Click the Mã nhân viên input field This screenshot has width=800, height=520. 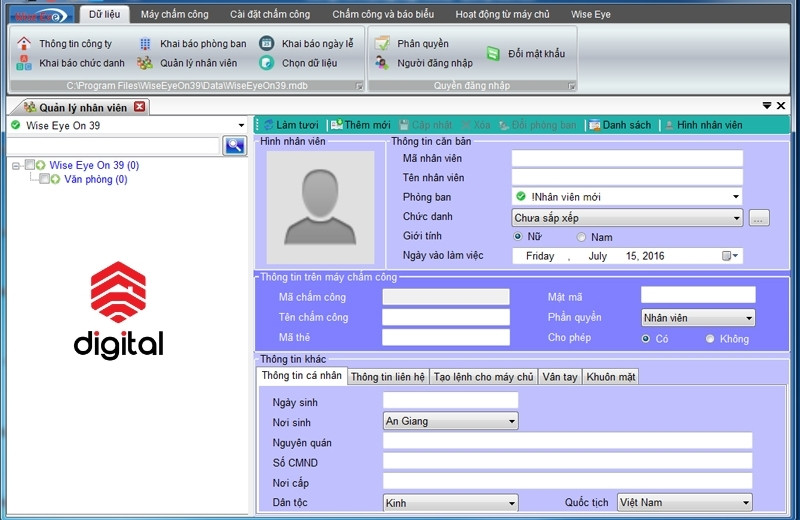pyautogui.click(x=627, y=158)
